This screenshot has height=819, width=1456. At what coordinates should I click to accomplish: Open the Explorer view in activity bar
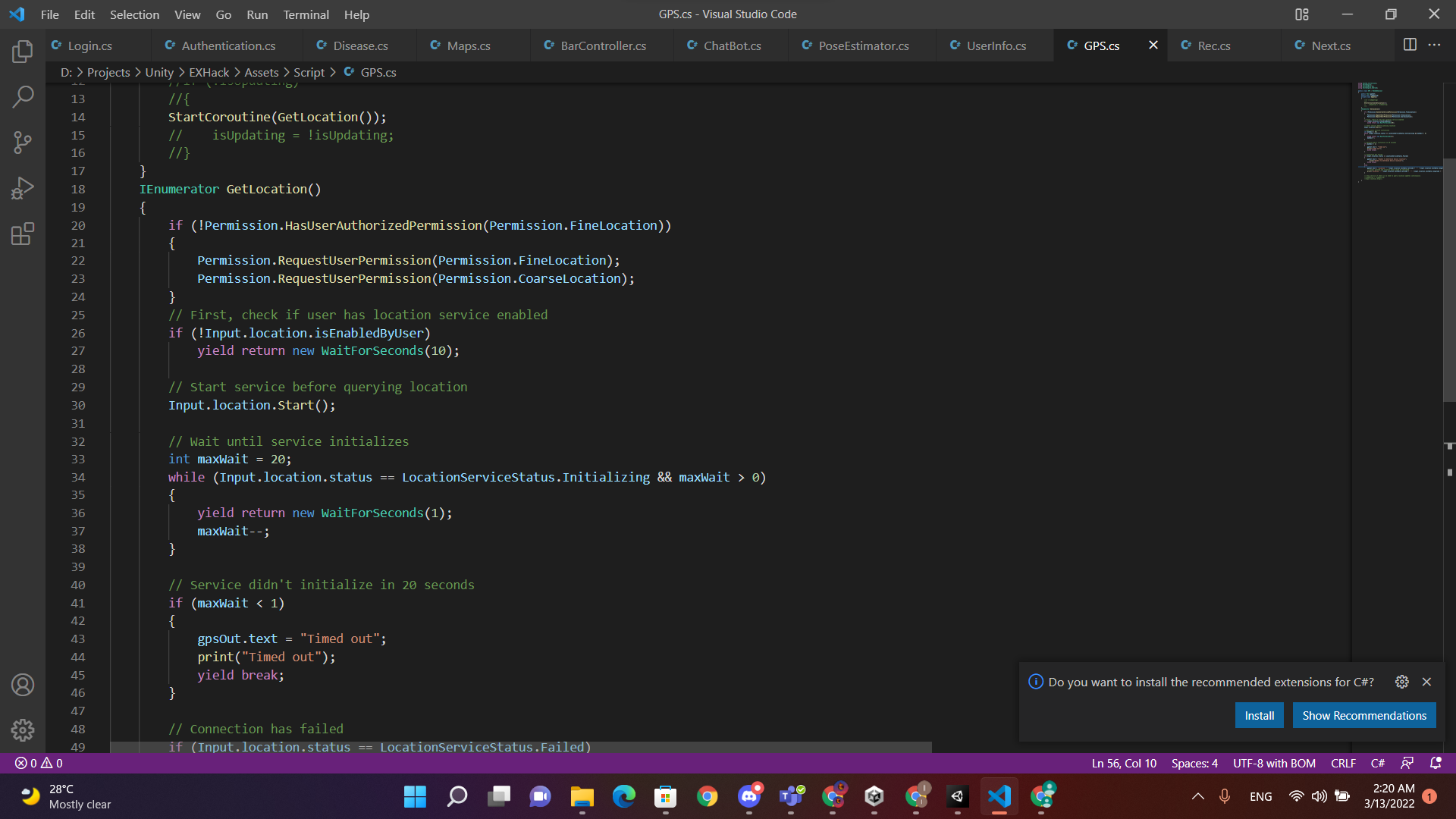23,52
